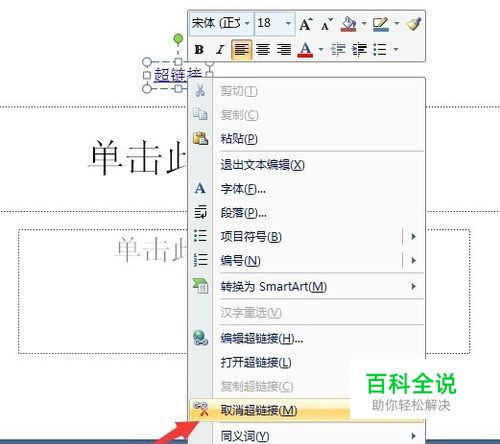
Task: Decrease indent level icon
Action: pyautogui.click(x=338, y=50)
